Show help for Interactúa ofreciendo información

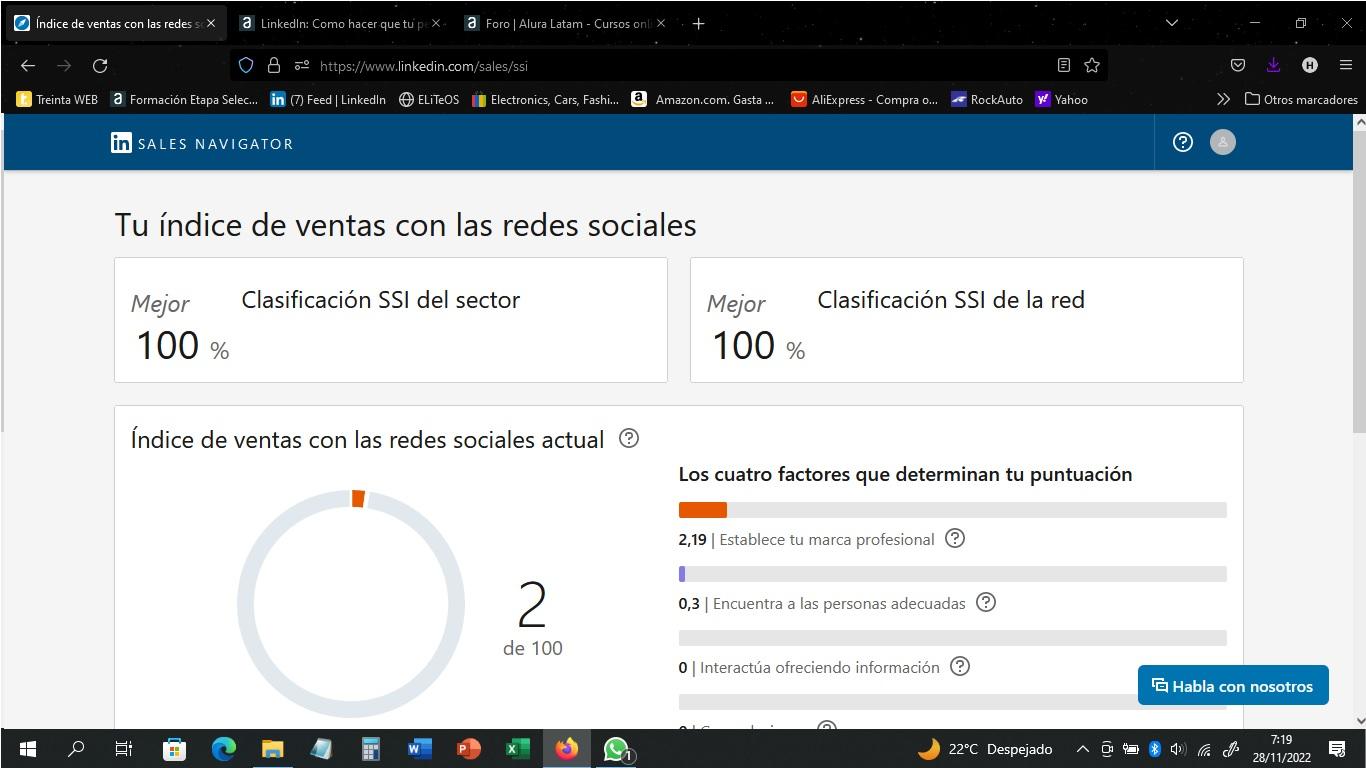[x=960, y=666]
